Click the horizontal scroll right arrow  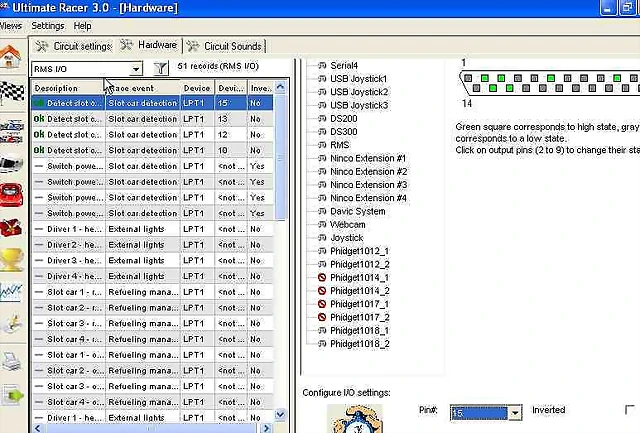(x=266, y=428)
